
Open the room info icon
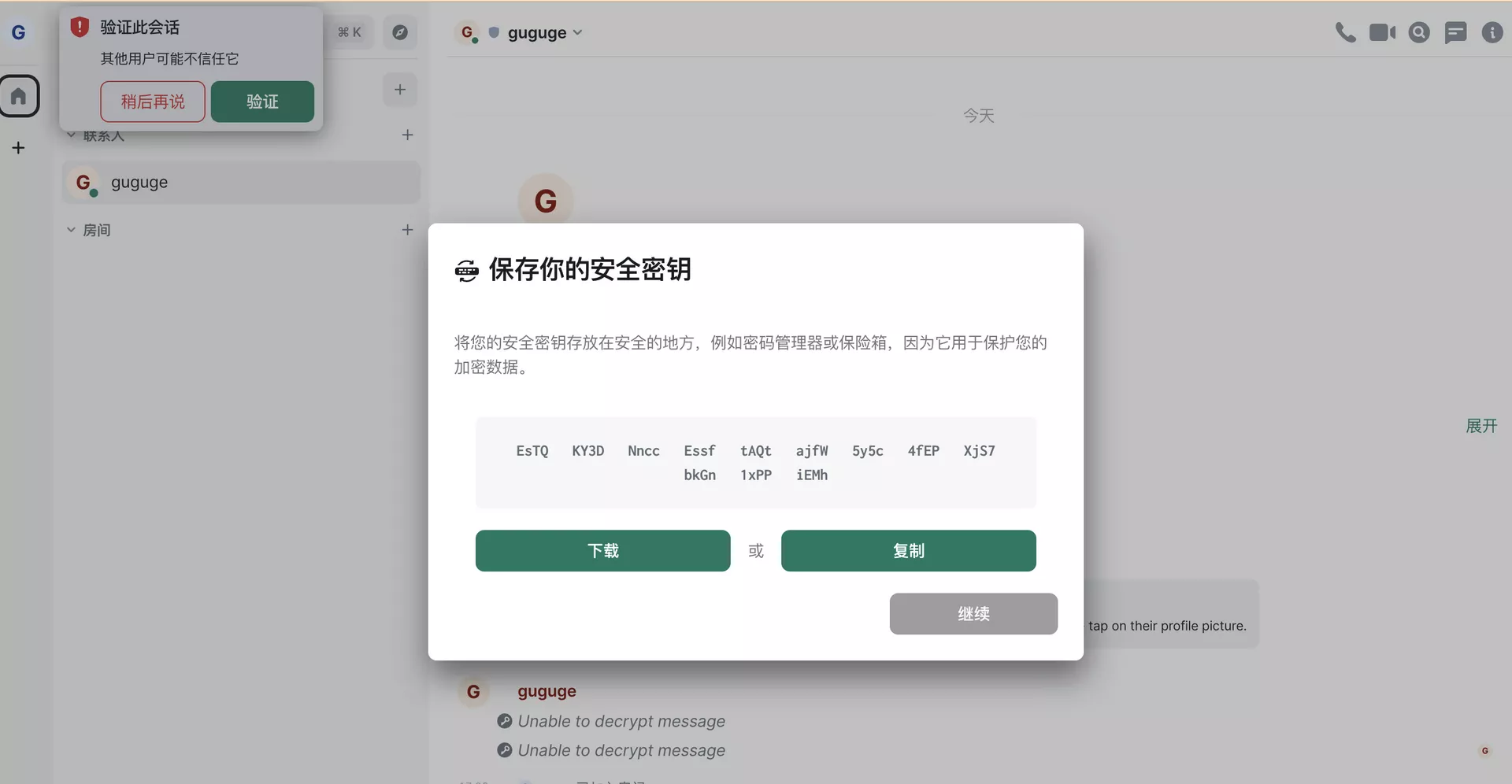pos(1492,32)
